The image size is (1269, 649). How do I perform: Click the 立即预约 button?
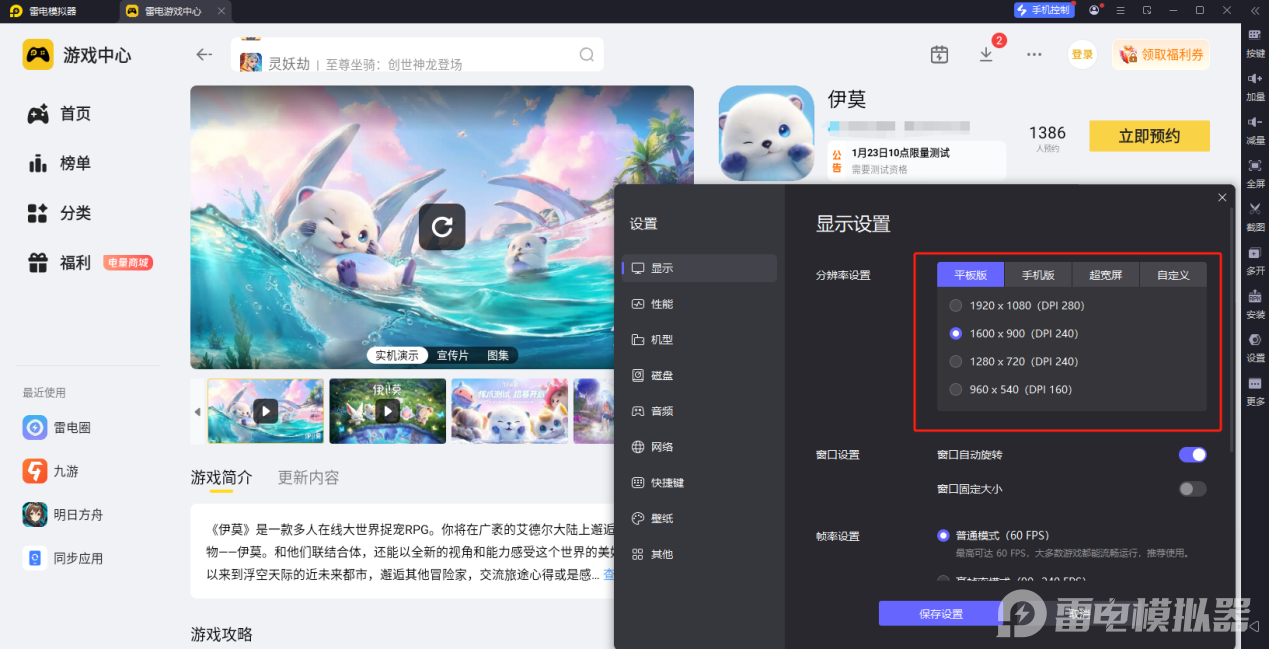click(1149, 136)
